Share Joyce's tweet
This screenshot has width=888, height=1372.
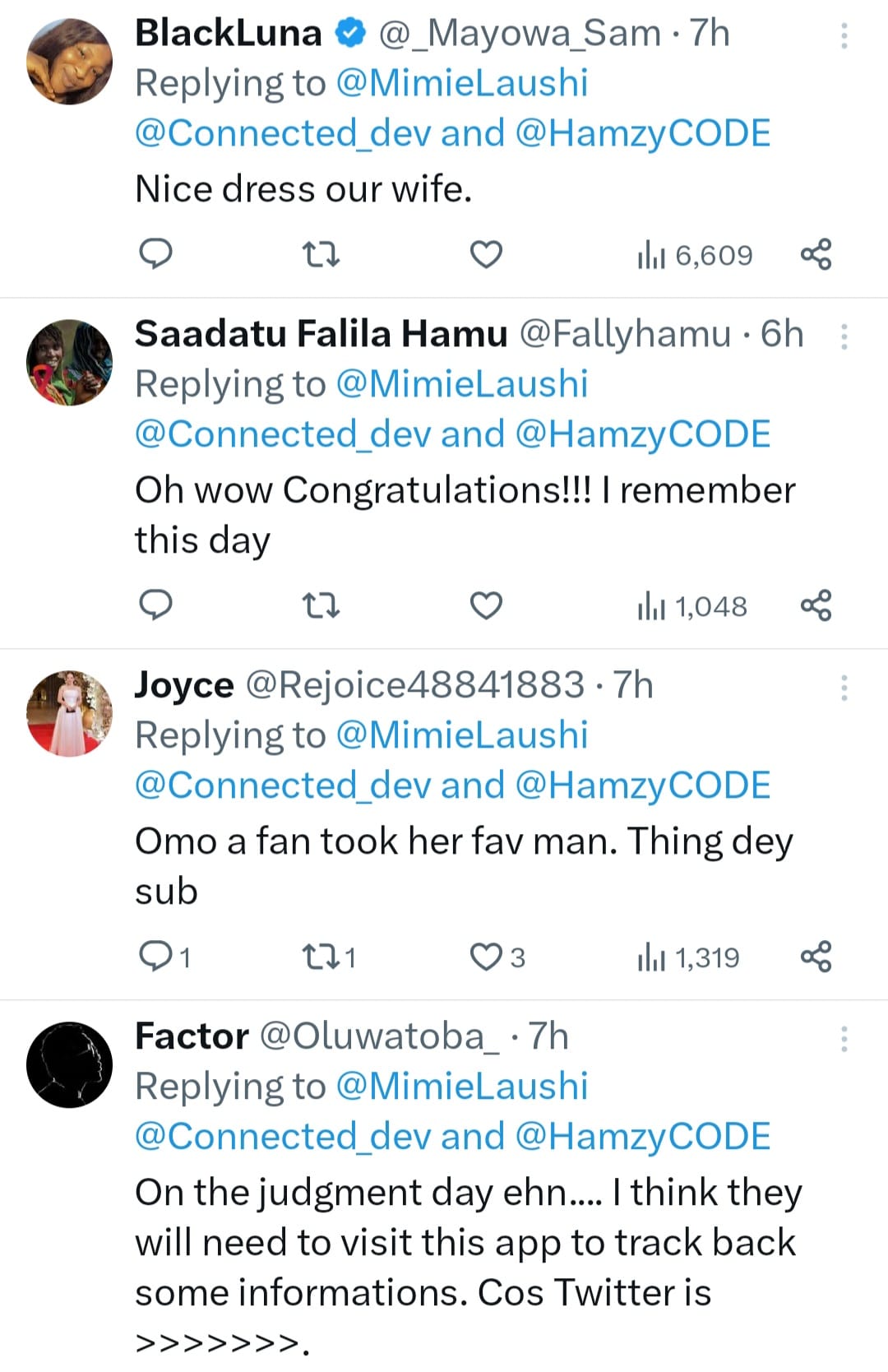[816, 957]
